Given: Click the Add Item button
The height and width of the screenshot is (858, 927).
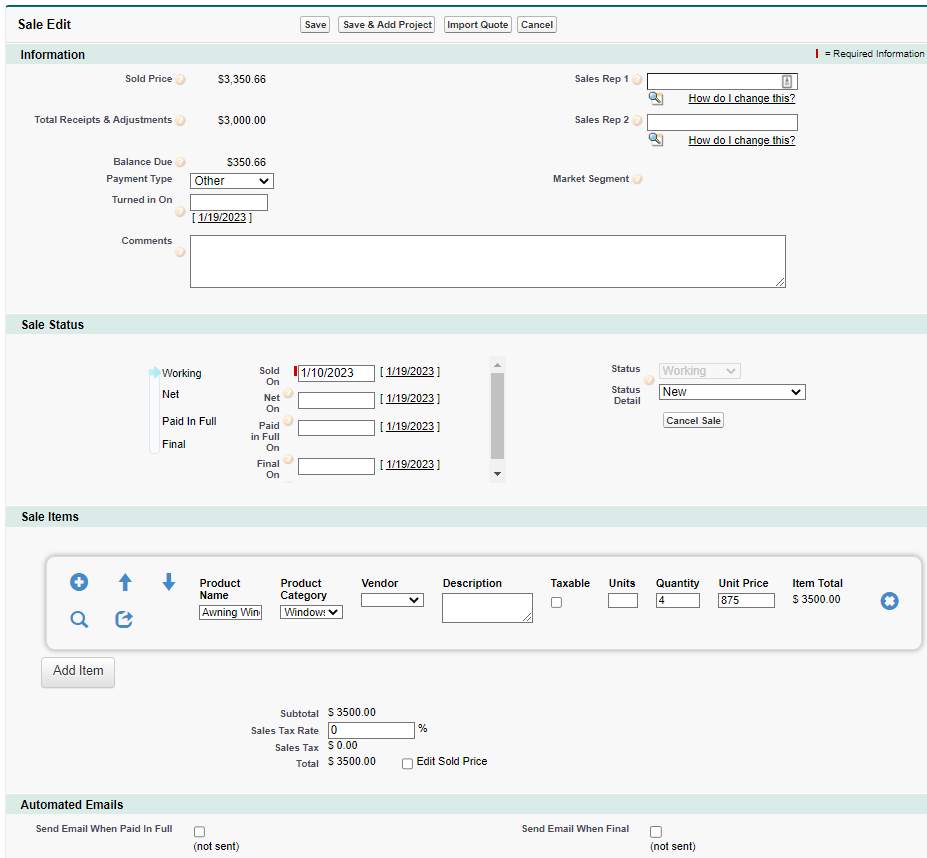Looking at the screenshot, I should [78, 672].
